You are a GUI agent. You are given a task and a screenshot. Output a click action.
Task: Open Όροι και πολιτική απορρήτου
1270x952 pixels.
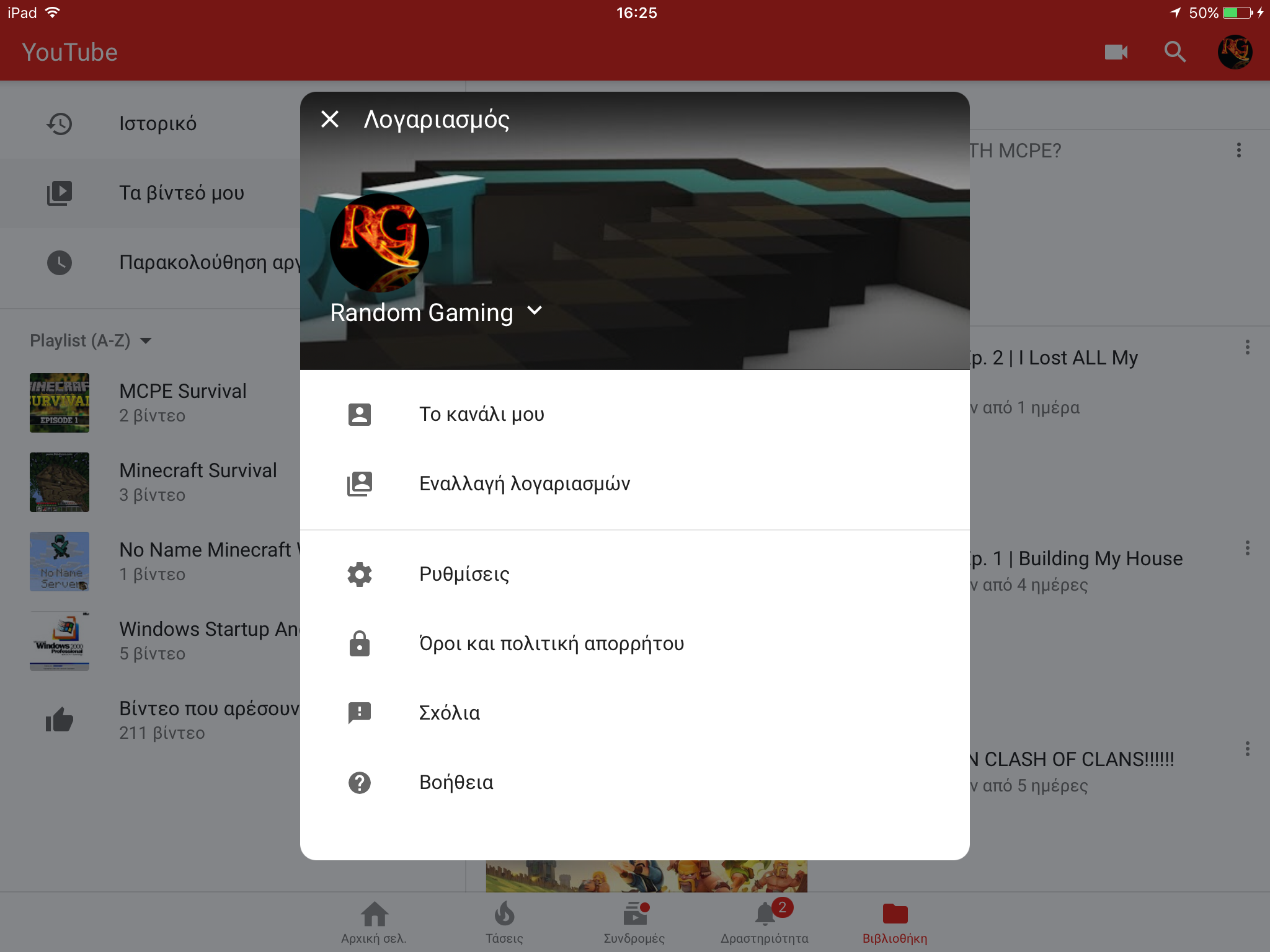[x=635, y=643]
